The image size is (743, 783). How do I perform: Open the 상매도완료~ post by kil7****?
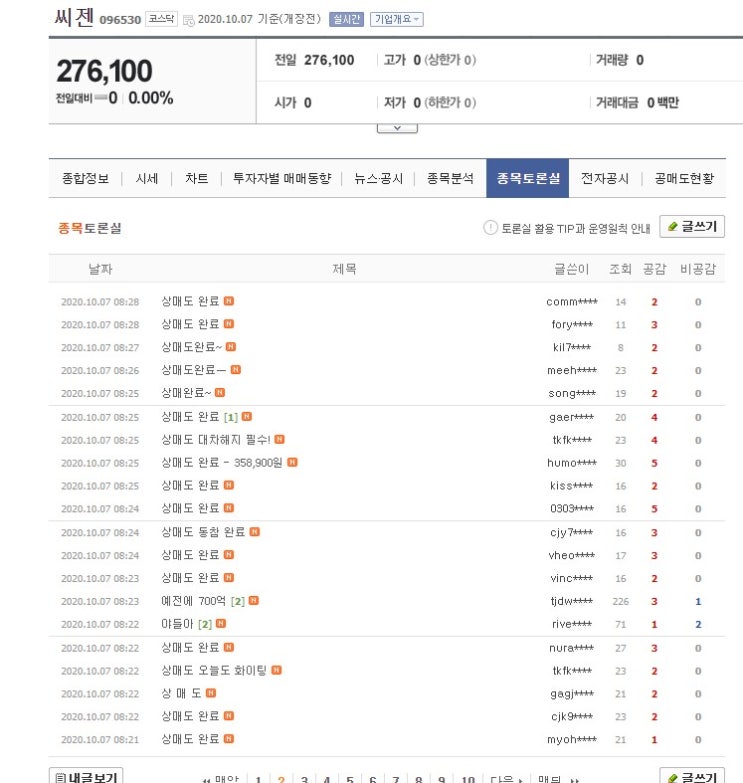point(191,347)
